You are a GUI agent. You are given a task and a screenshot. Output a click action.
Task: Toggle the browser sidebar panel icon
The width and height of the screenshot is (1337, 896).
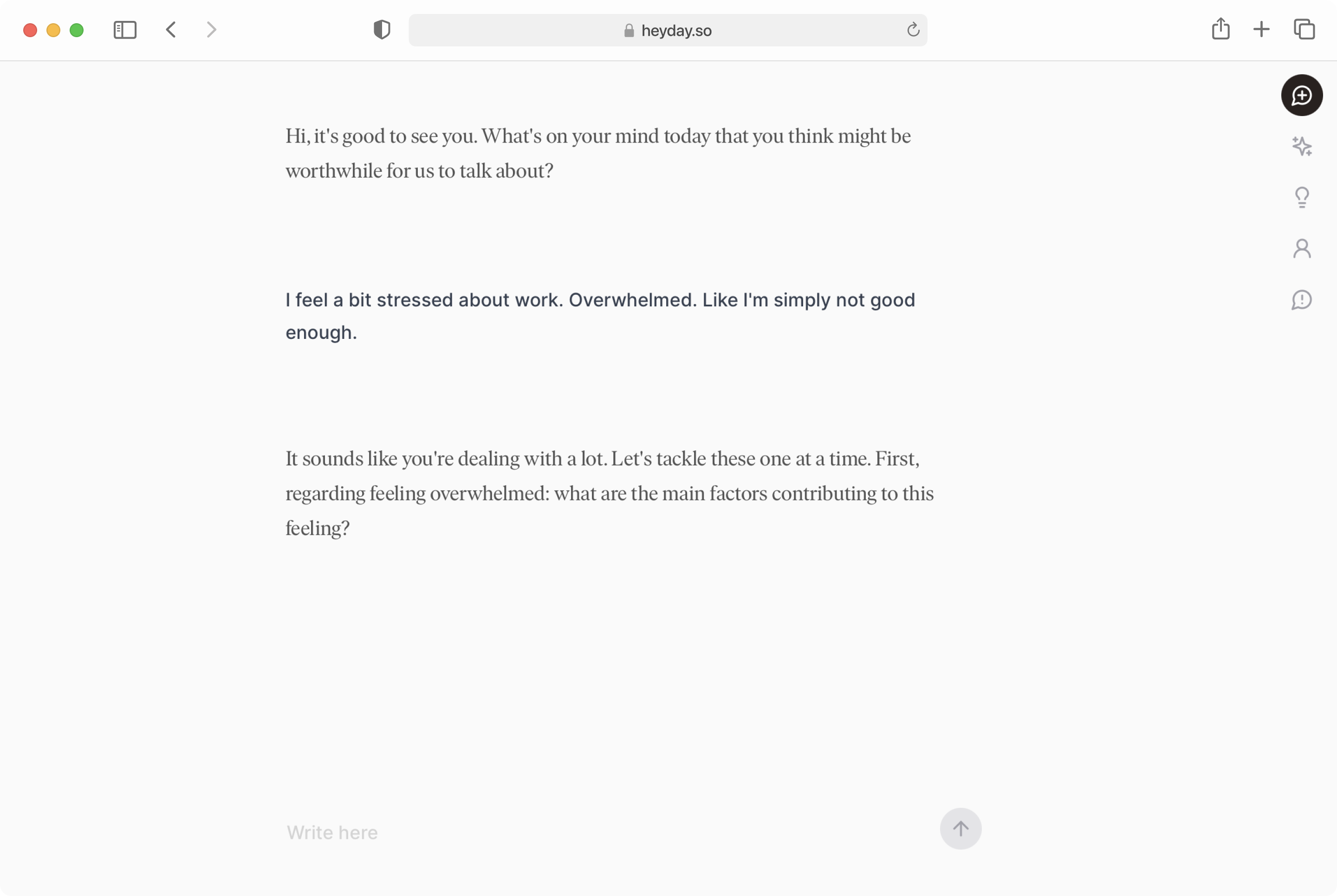click(x=125, y=30)
